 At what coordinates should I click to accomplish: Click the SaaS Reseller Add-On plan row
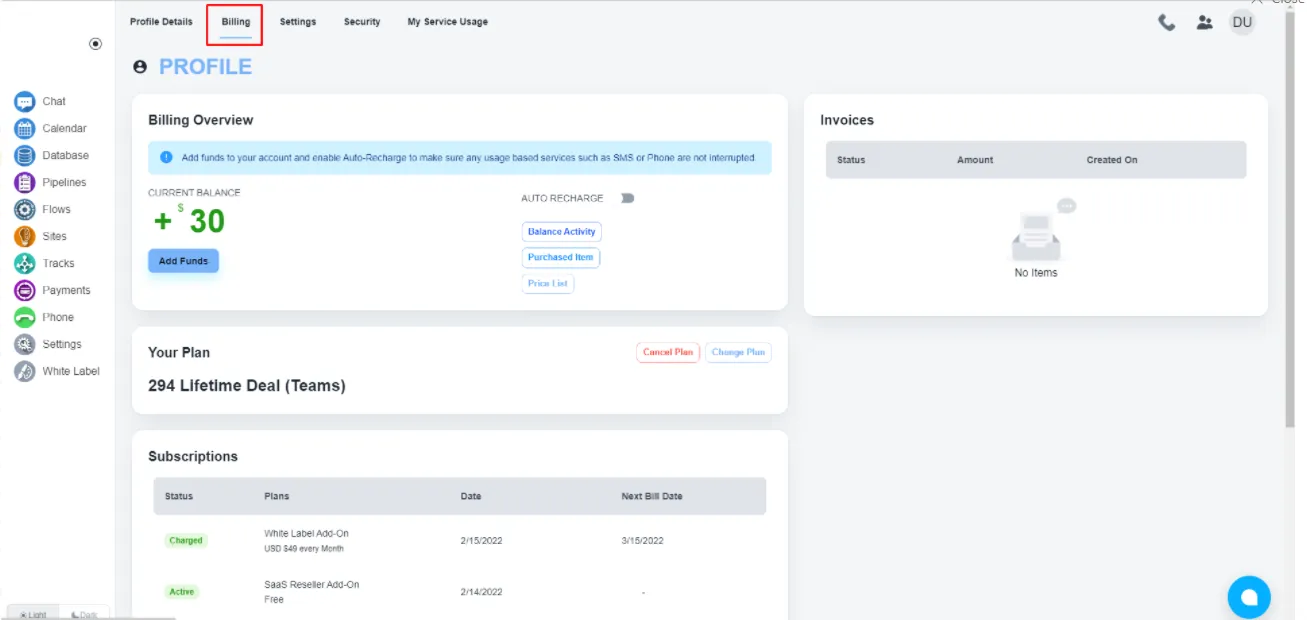(x=460, y=592)
